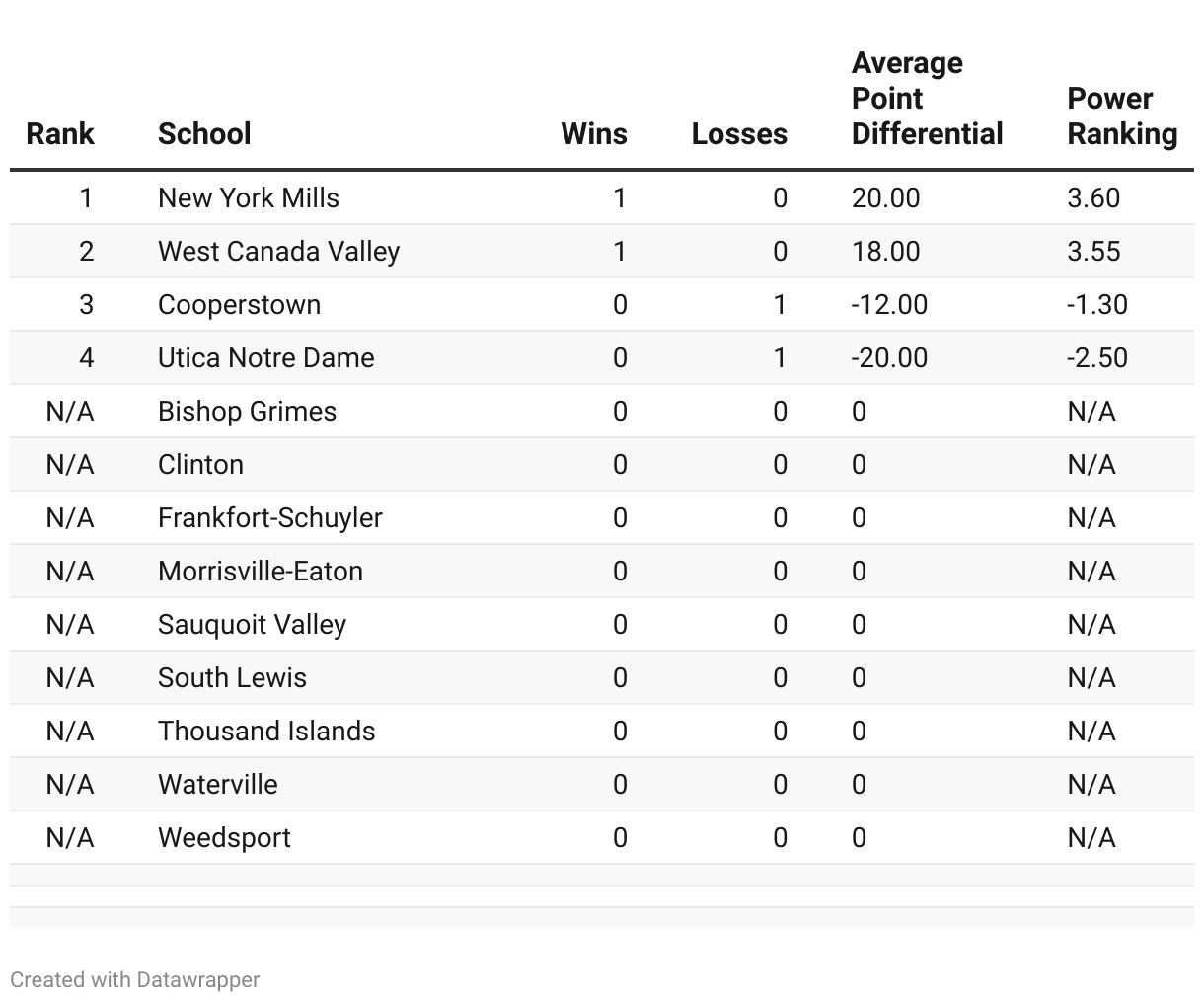This screenshot has width=1204, height=1003.
Task: Select the Frankfort-Schuyler school name
Action: 270,517
